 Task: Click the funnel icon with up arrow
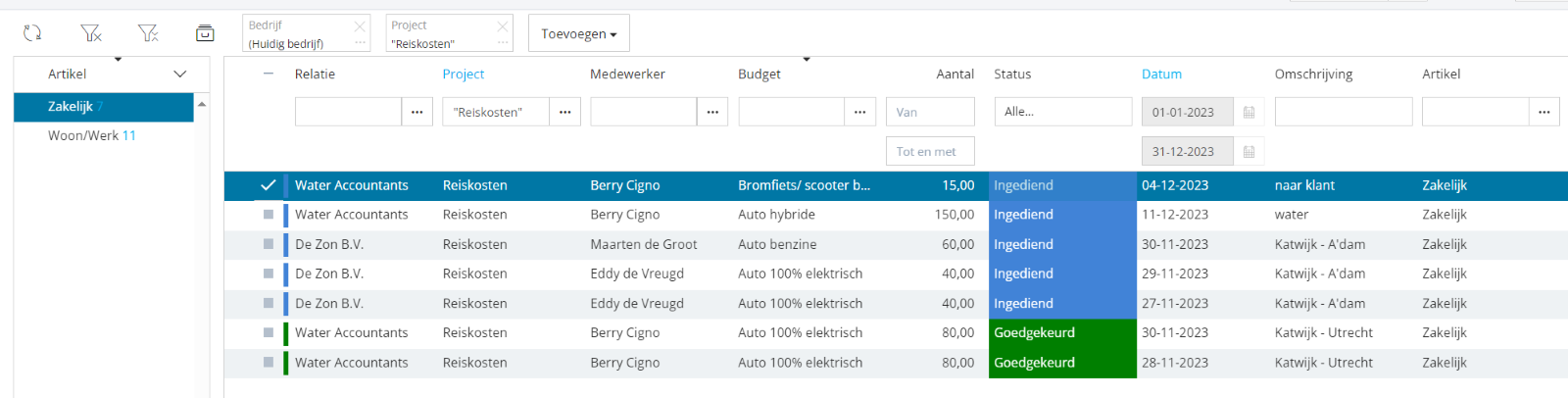pyautogui.click(x=148, y=33)
